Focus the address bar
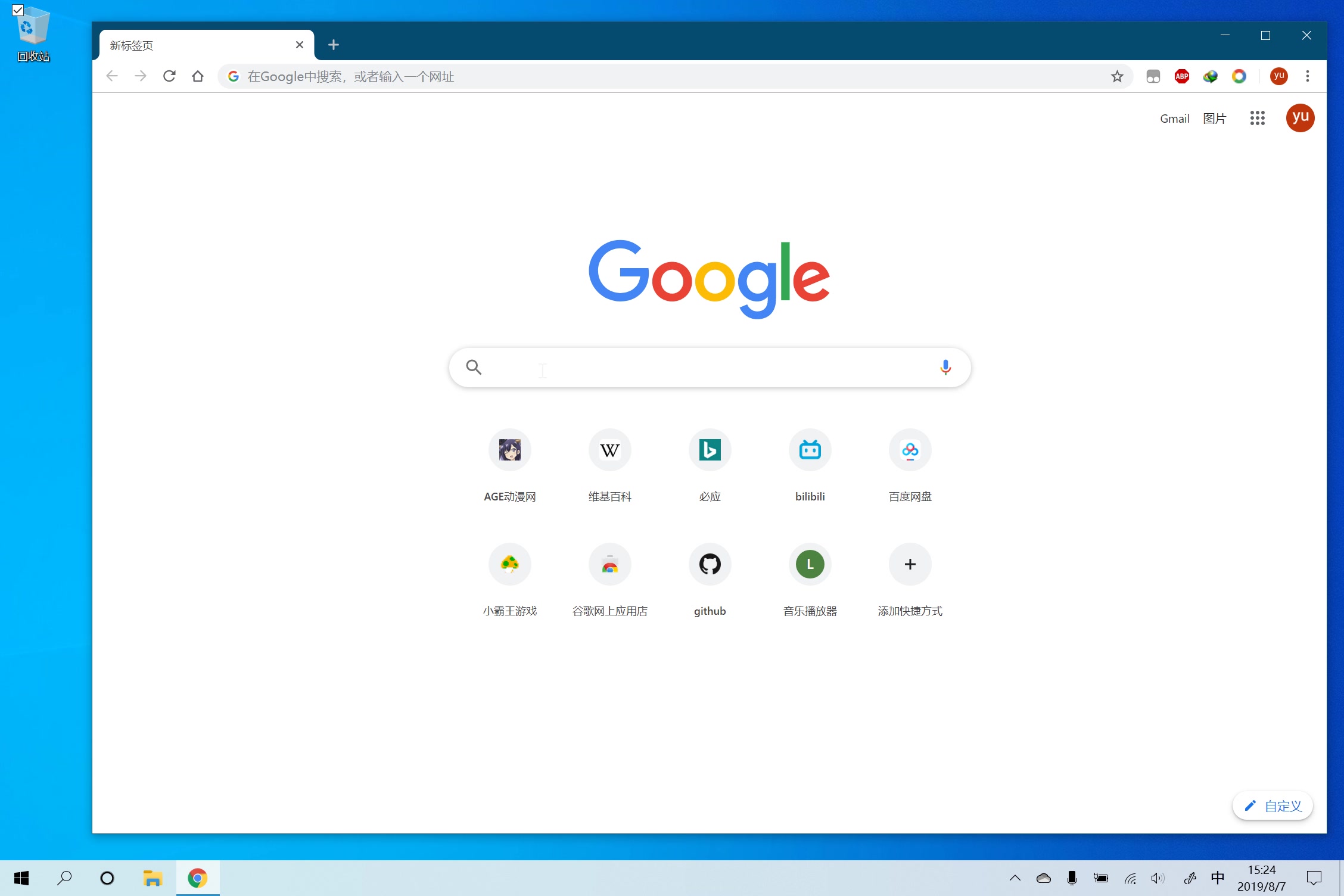This screenshot has height=896, width=1344. click(x=675, y=76)
